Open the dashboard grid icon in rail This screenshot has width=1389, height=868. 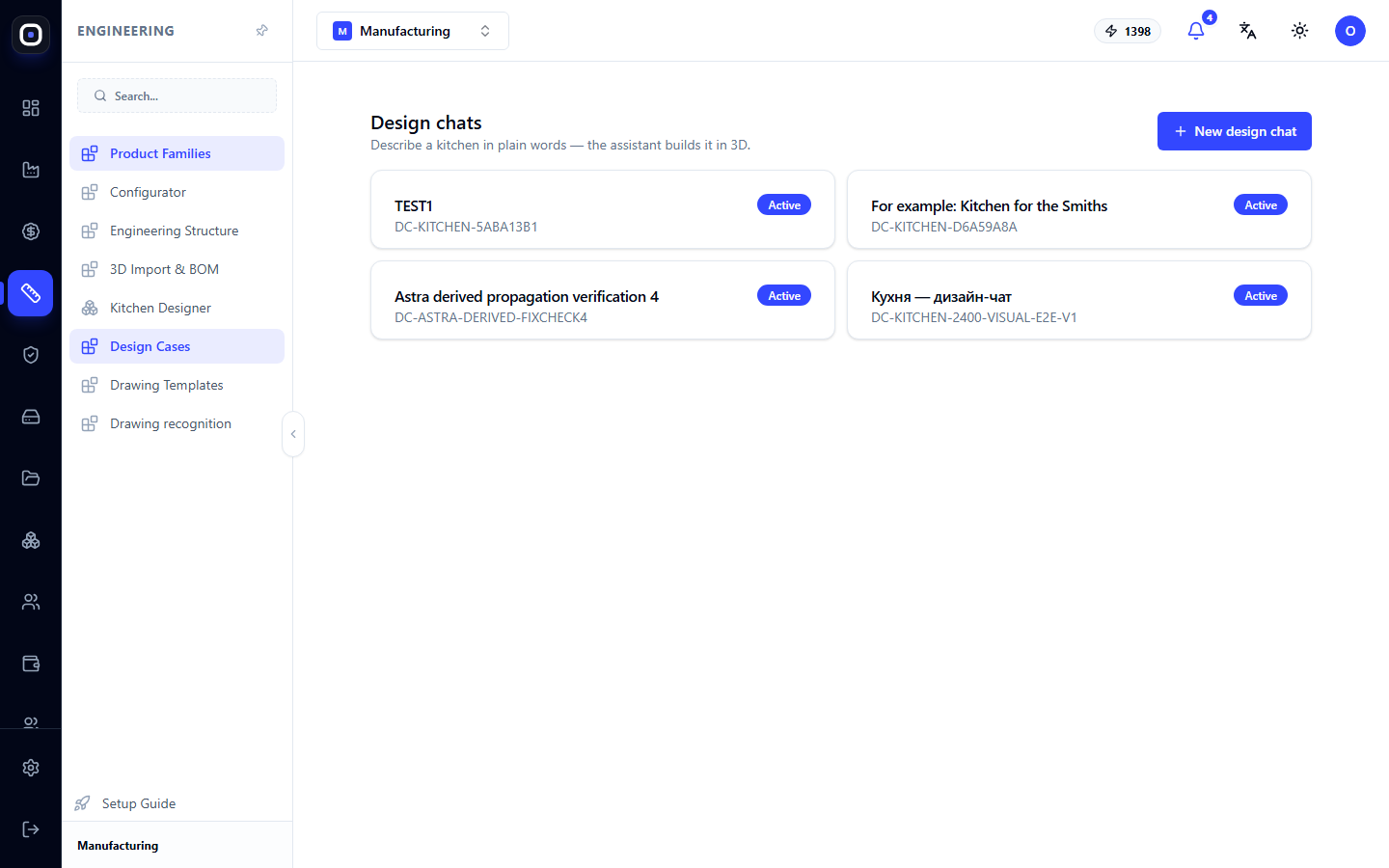click(x=31, y=108)
